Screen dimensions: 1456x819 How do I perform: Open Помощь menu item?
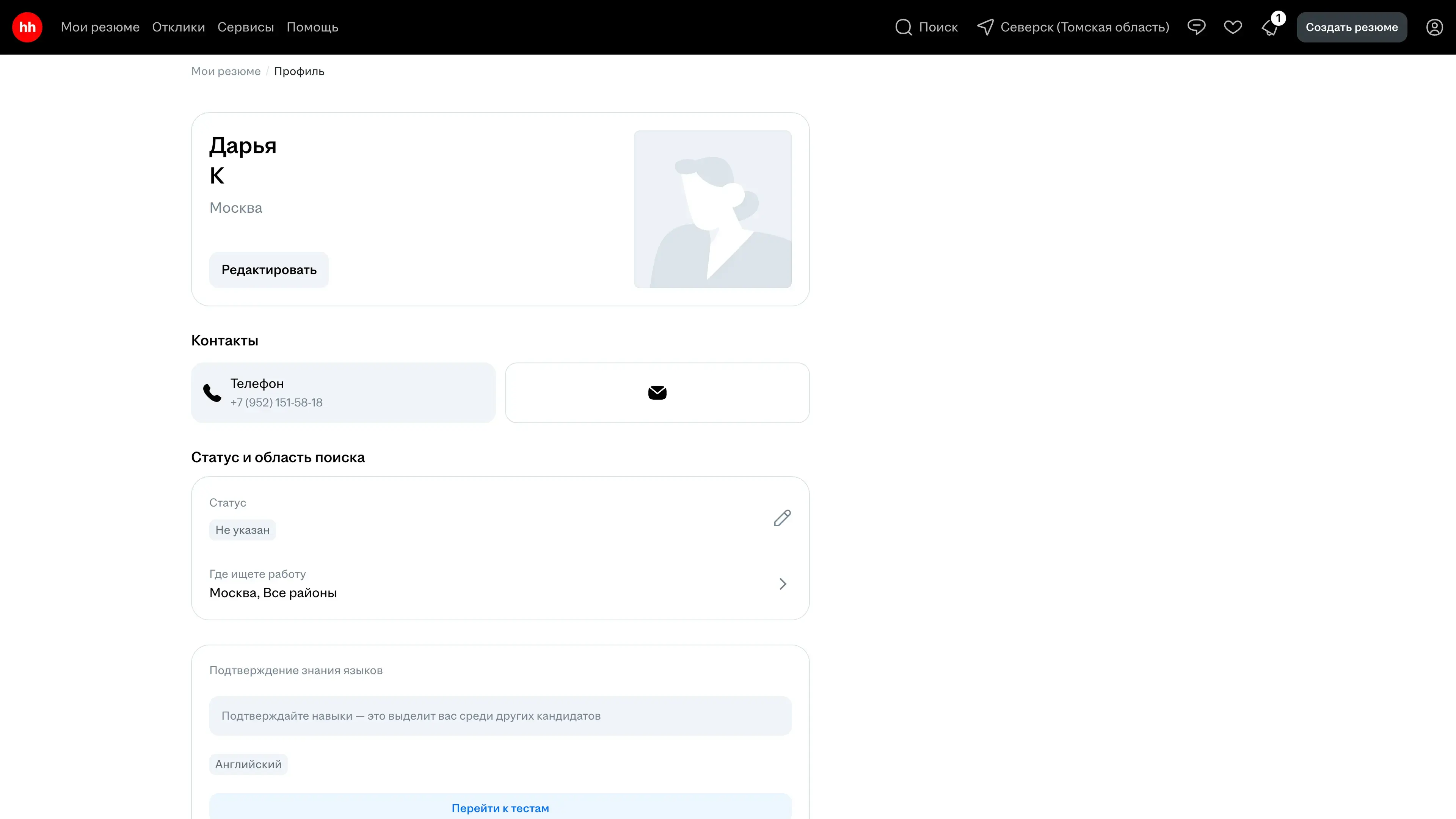(x=312, y=27)
